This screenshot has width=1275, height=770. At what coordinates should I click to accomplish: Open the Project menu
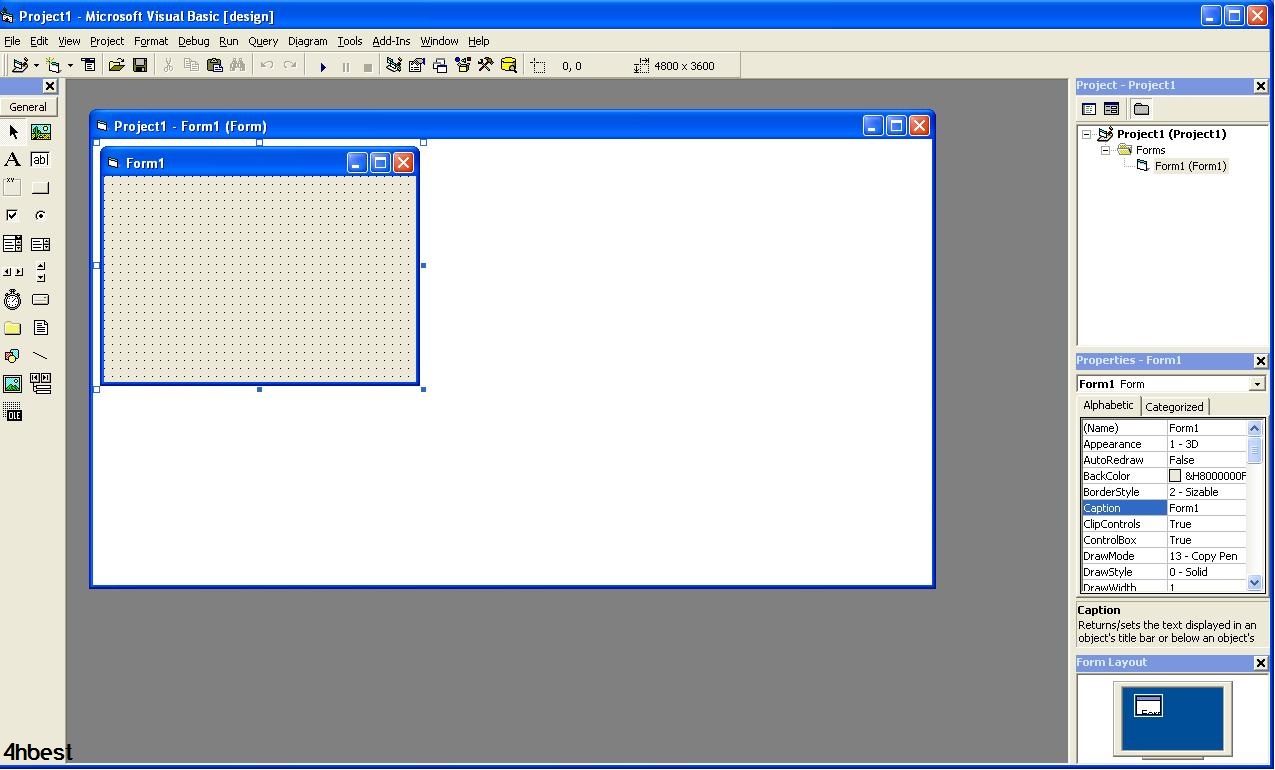[x=107, y=41]
